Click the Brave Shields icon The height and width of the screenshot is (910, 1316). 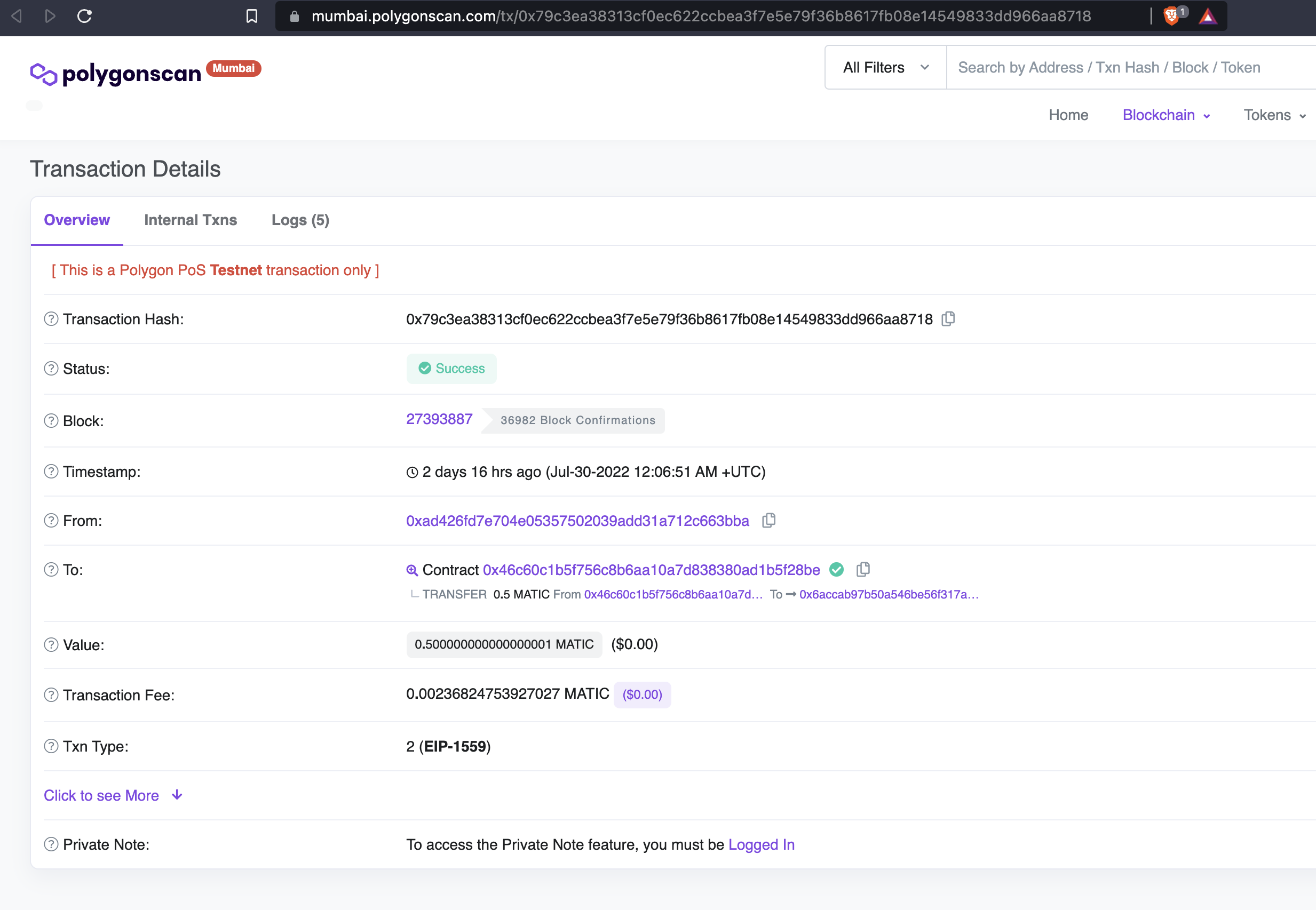[x=1170, y=16]
